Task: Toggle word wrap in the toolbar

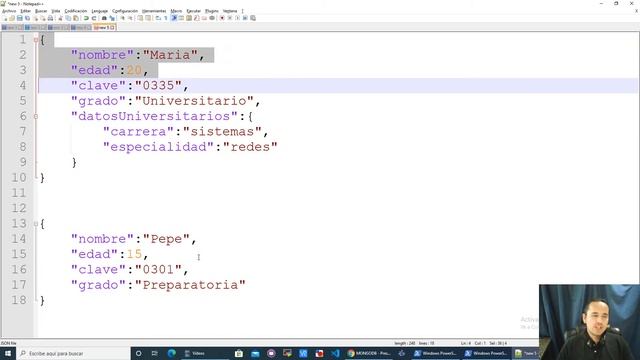Action: (158, 18)
